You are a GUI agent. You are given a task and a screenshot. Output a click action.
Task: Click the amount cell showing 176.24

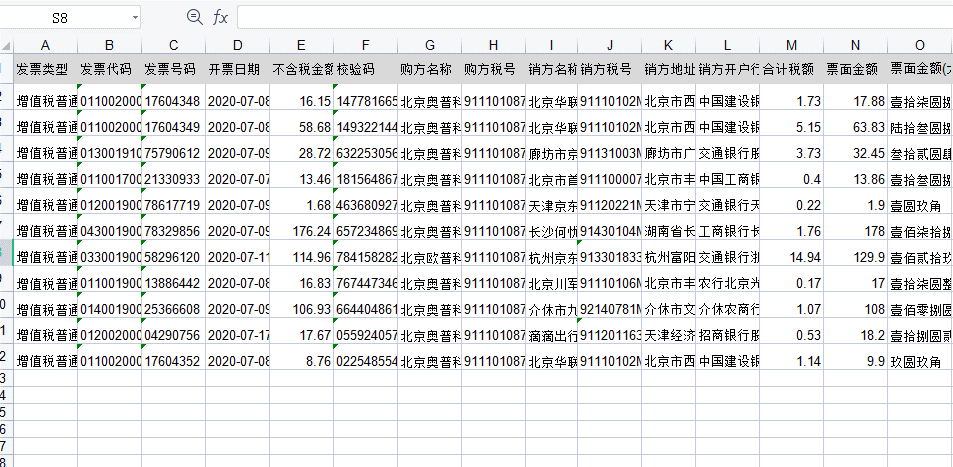click(301, 229)
